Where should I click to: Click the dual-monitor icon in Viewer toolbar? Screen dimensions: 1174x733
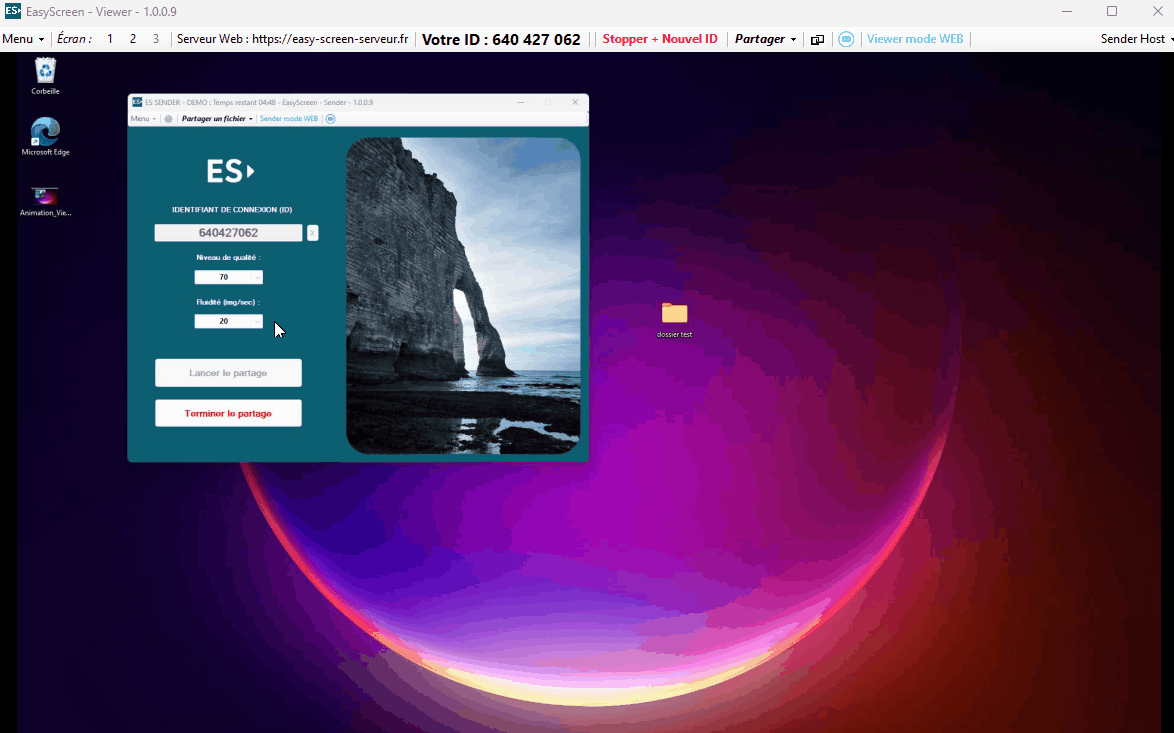817,39
